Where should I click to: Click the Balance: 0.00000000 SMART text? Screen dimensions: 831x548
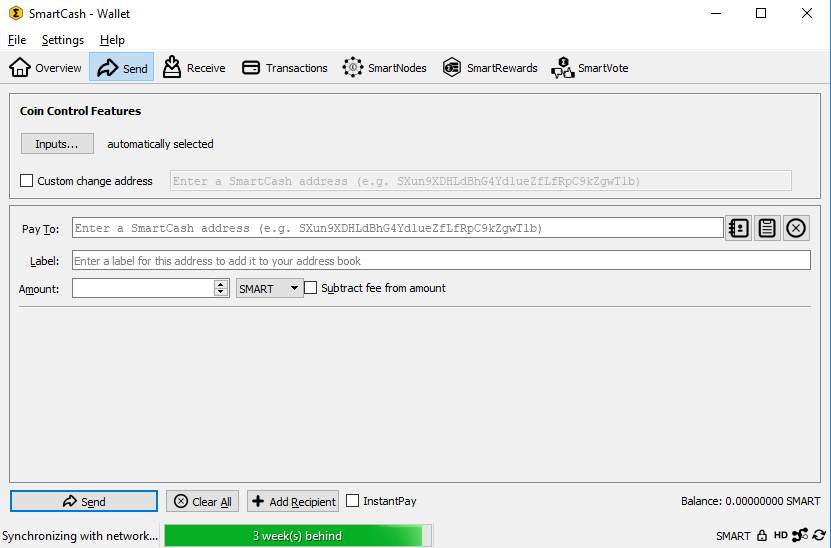[750, 501]
